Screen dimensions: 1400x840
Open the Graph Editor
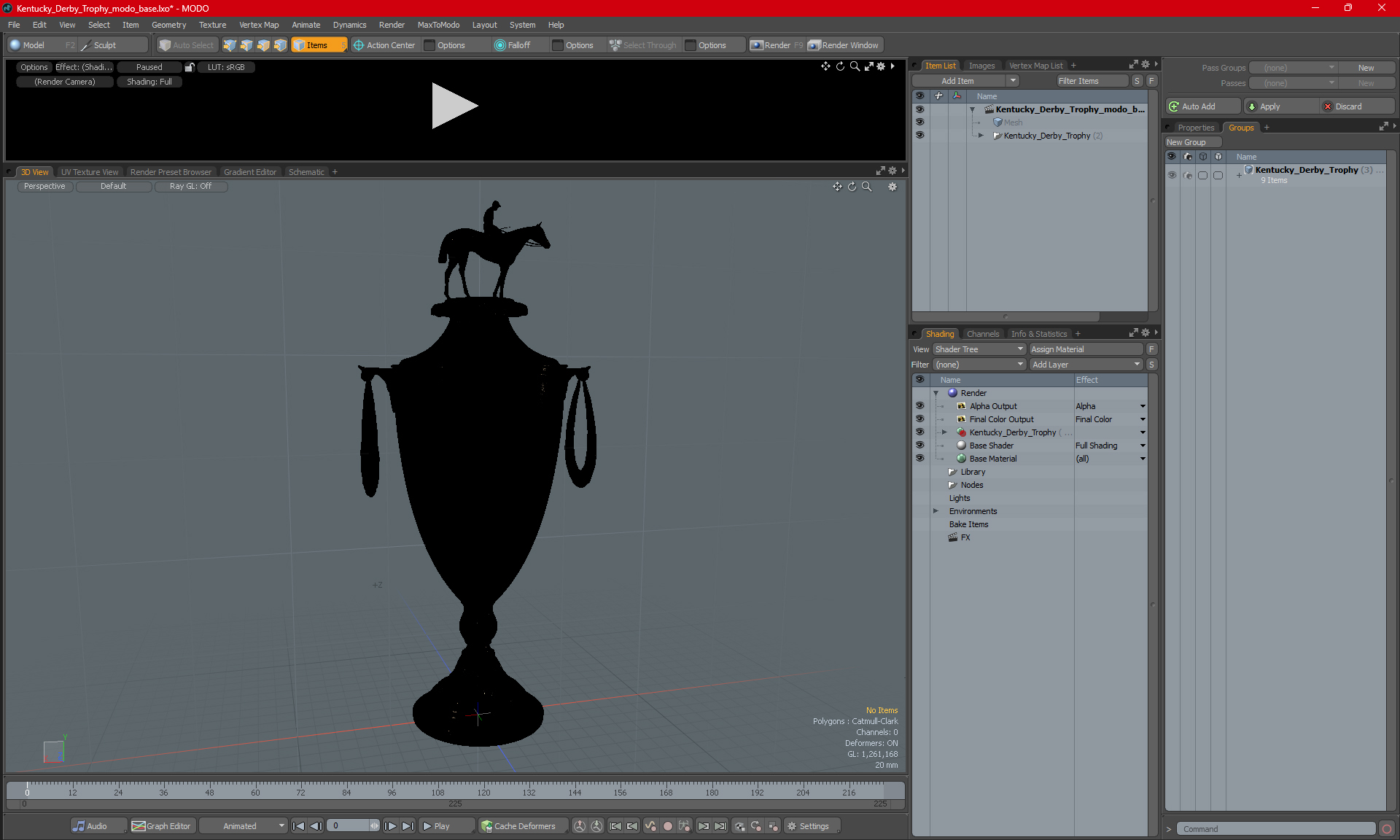(163, 826)
